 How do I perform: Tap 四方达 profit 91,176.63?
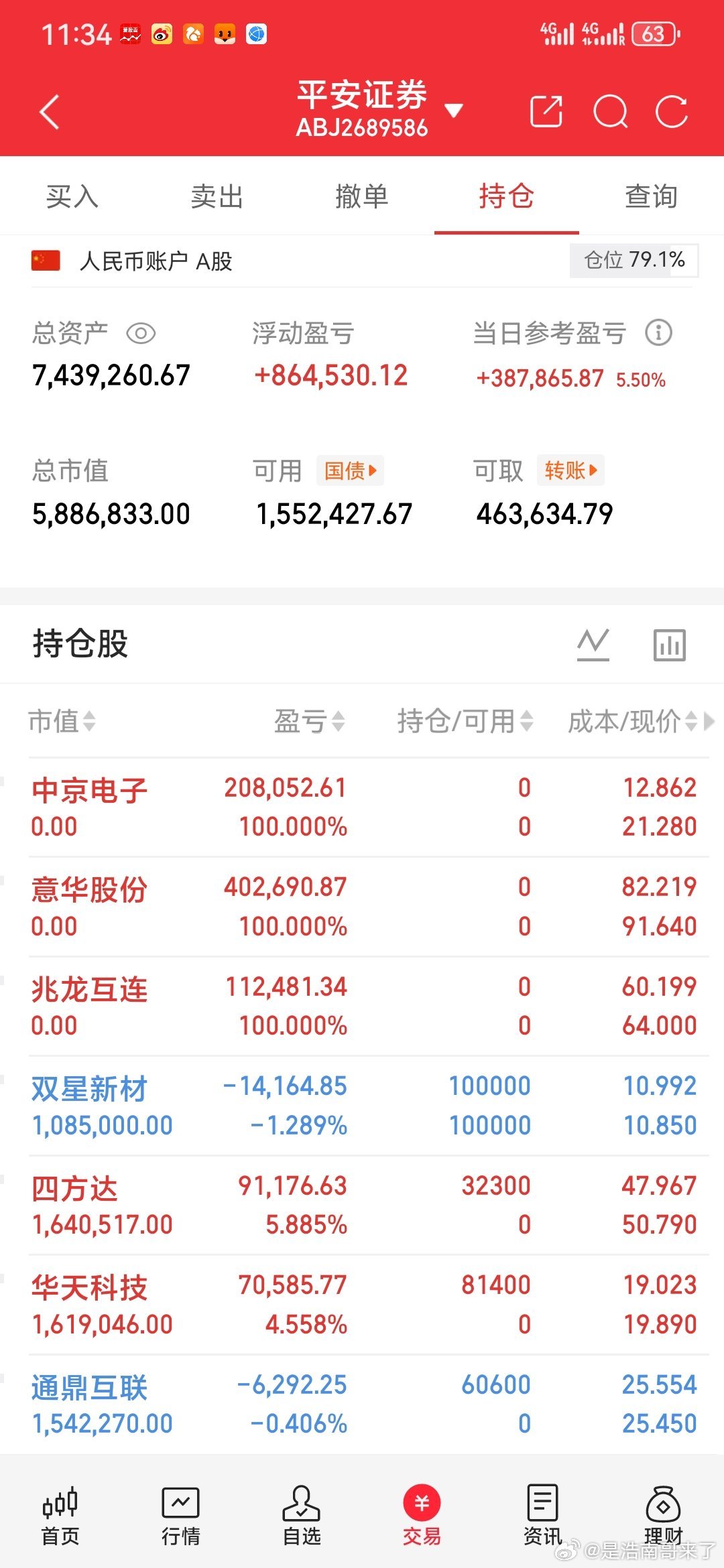click(x=293, y=1185)
